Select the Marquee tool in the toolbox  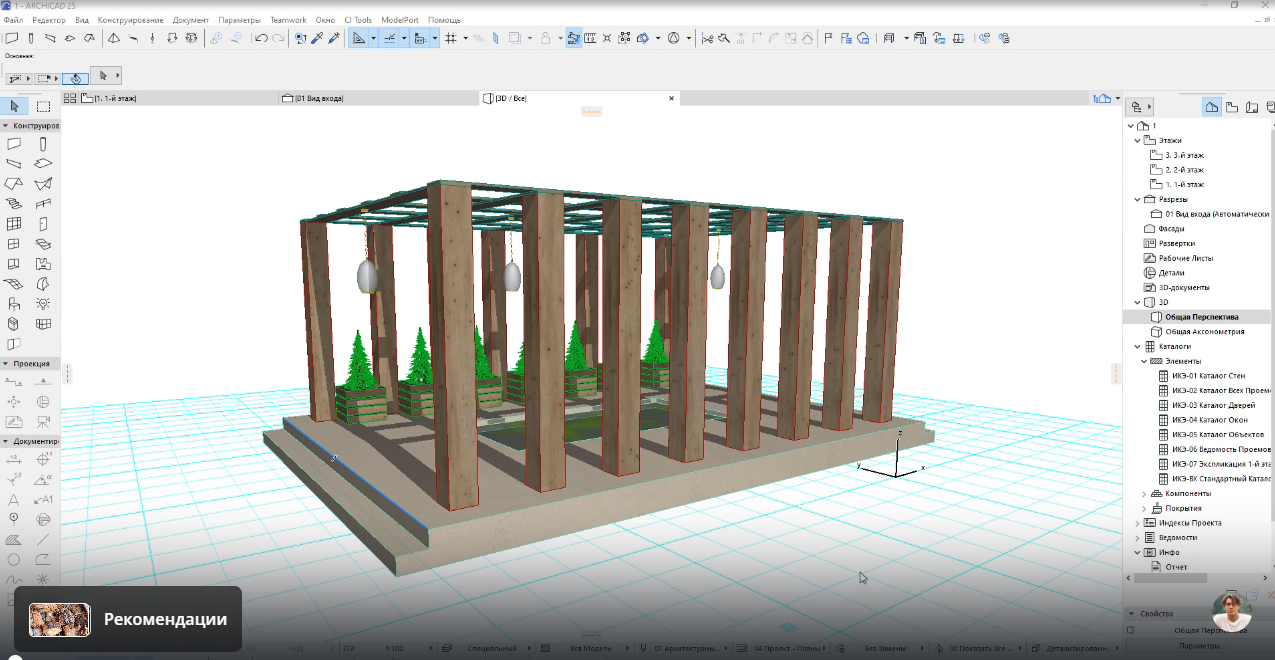(x=43, y=106)
